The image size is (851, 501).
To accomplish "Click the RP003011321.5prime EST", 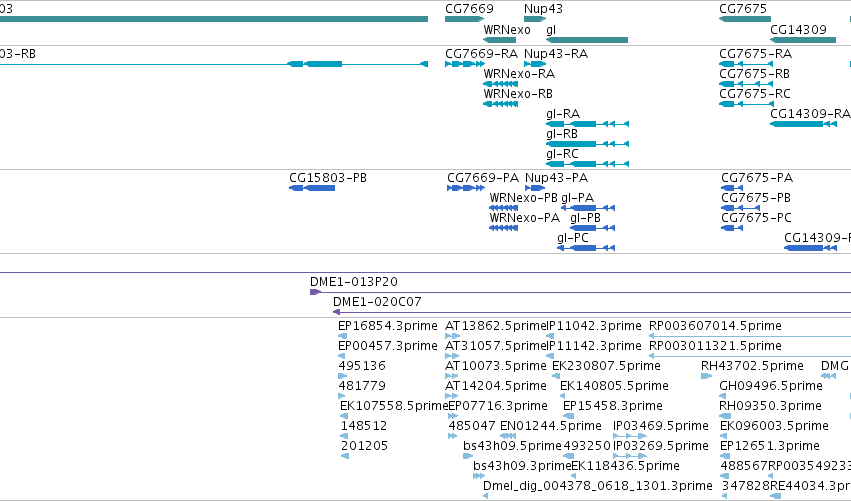I will (x=750, y=357).
